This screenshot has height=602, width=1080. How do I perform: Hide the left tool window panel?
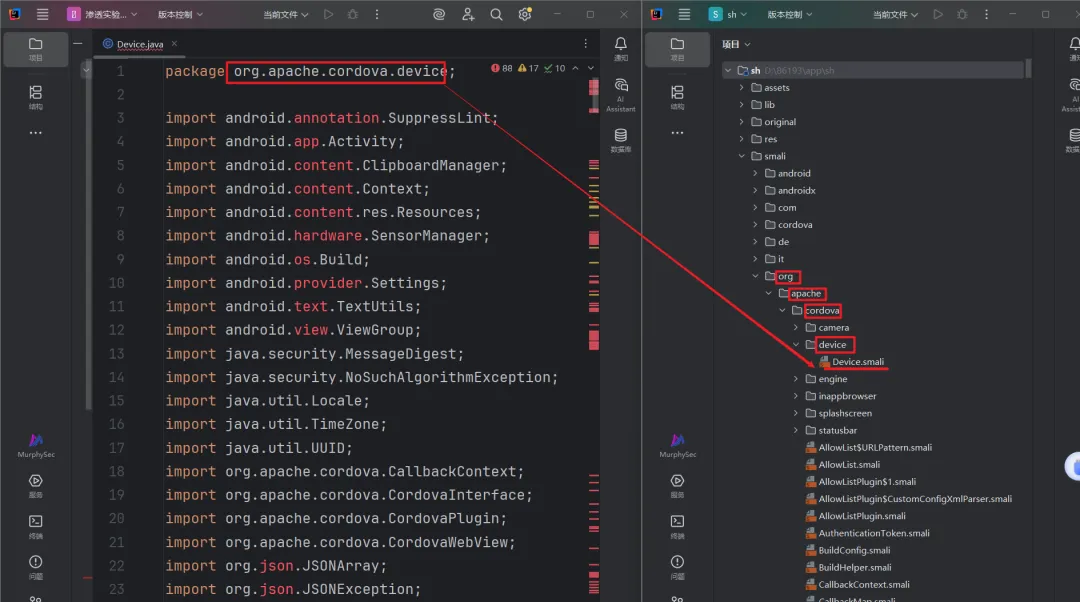coord(78,43)
